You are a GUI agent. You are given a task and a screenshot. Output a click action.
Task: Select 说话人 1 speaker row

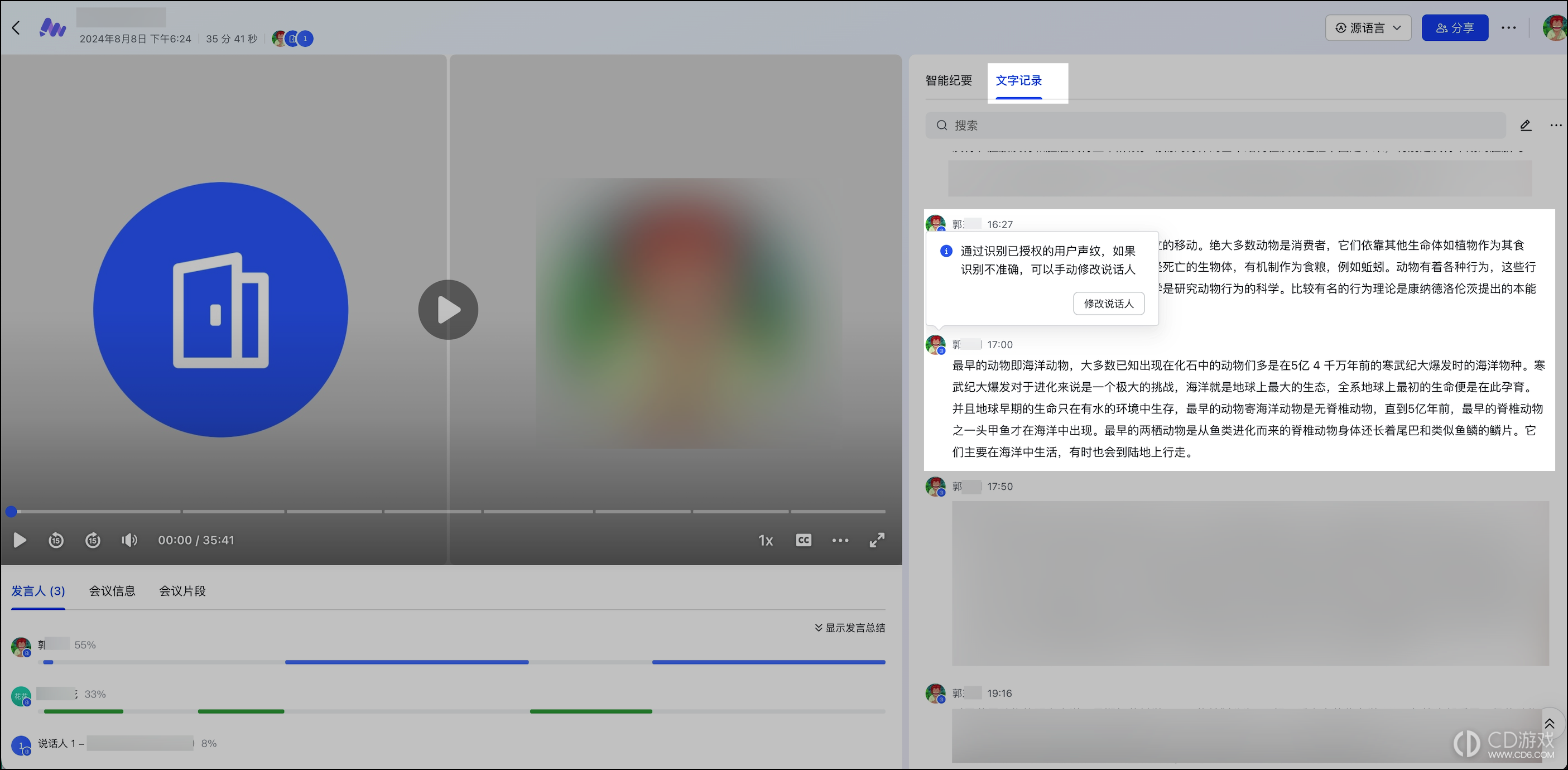[114, 743]
